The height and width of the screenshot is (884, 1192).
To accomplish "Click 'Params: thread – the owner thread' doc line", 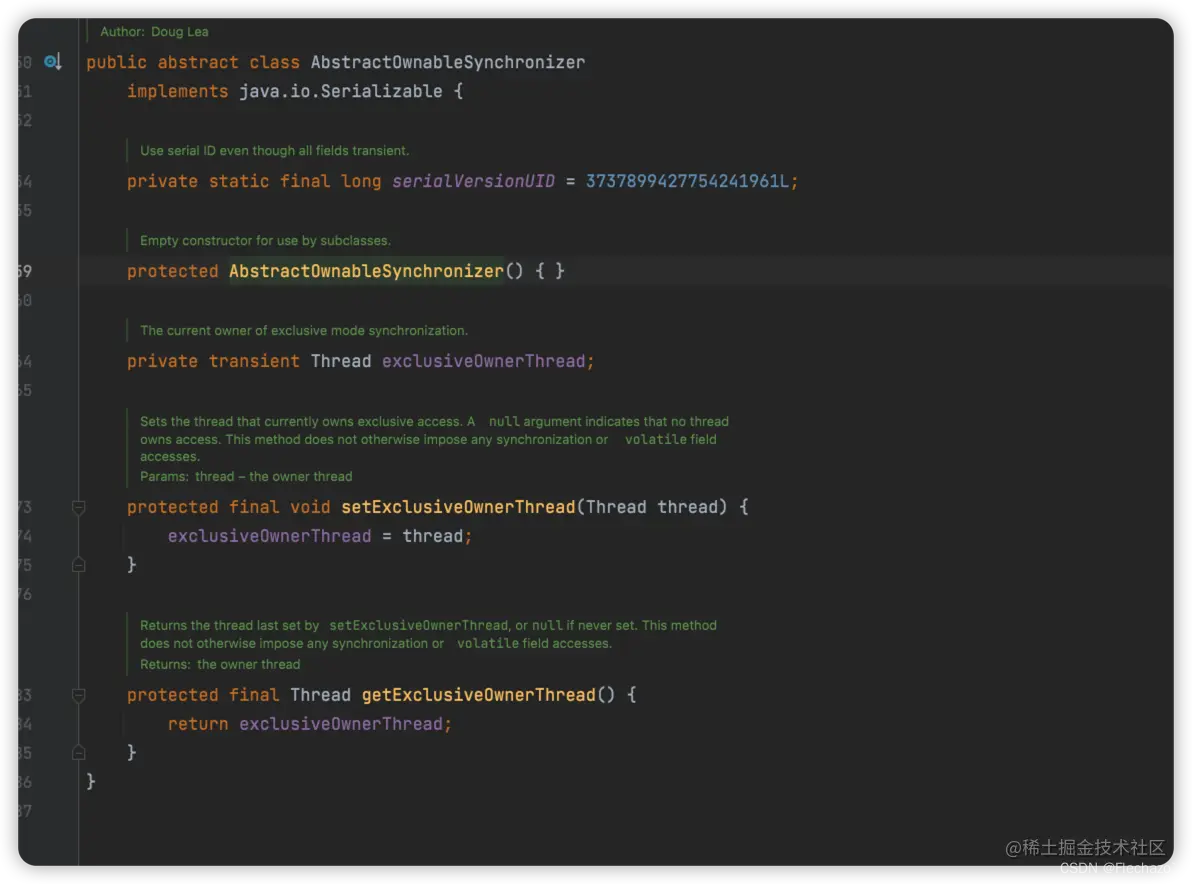I will click(x=246, y=477).
